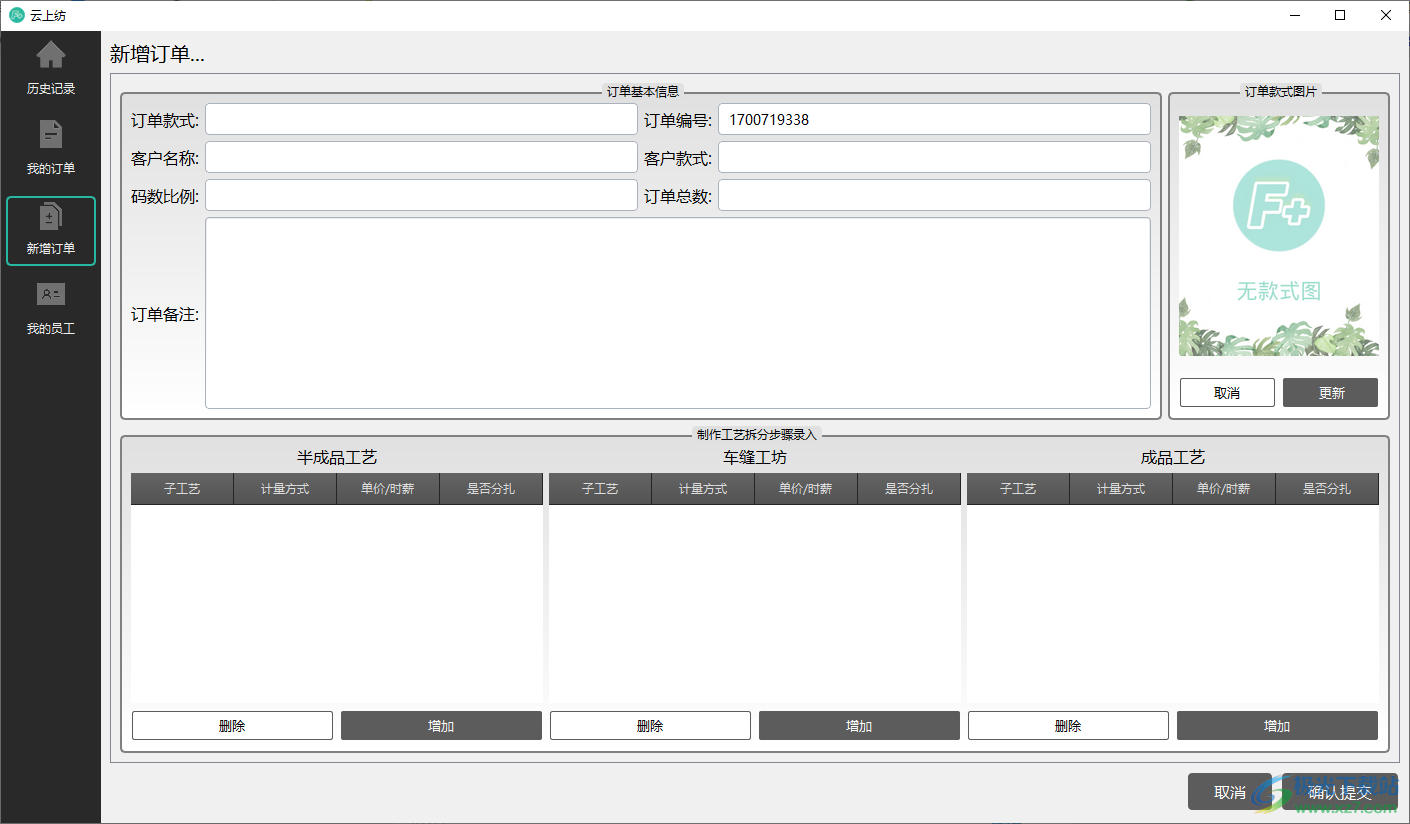Select the 新增订单 (New Order) sidebar icon
The height and width of the screenshot is (824, 1410).
50,230
